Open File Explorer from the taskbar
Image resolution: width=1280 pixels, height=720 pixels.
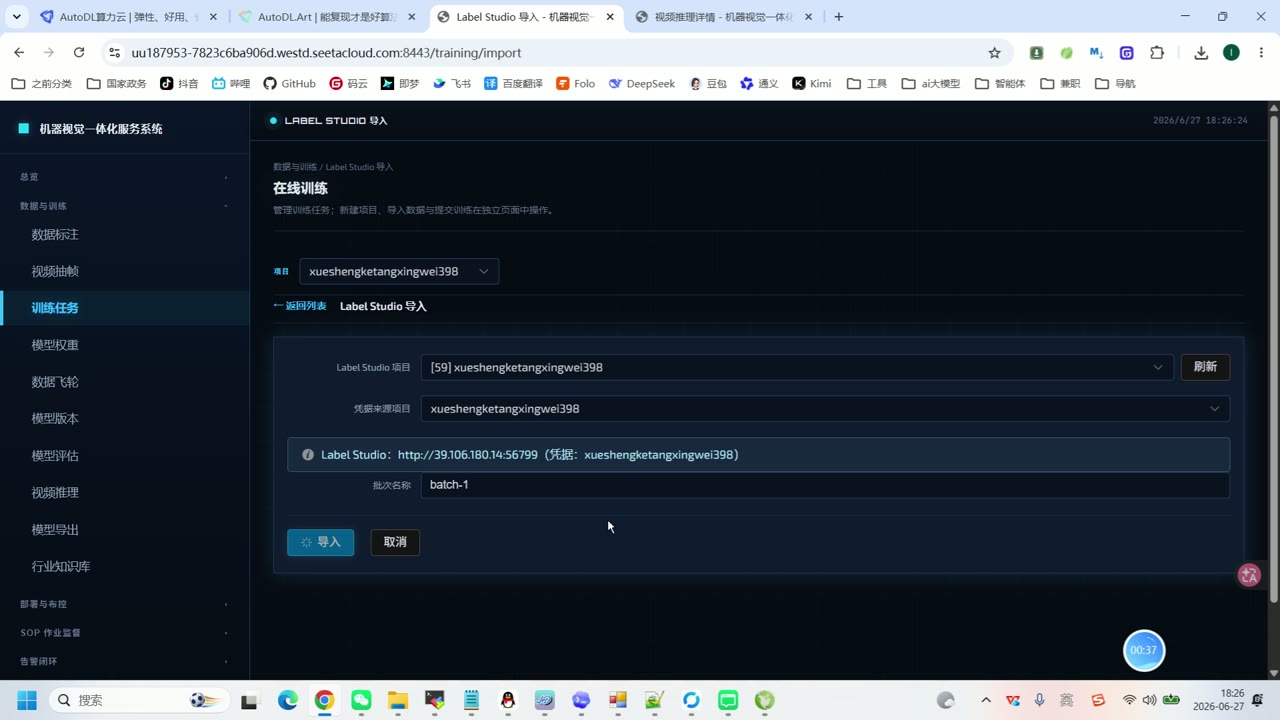398,700
